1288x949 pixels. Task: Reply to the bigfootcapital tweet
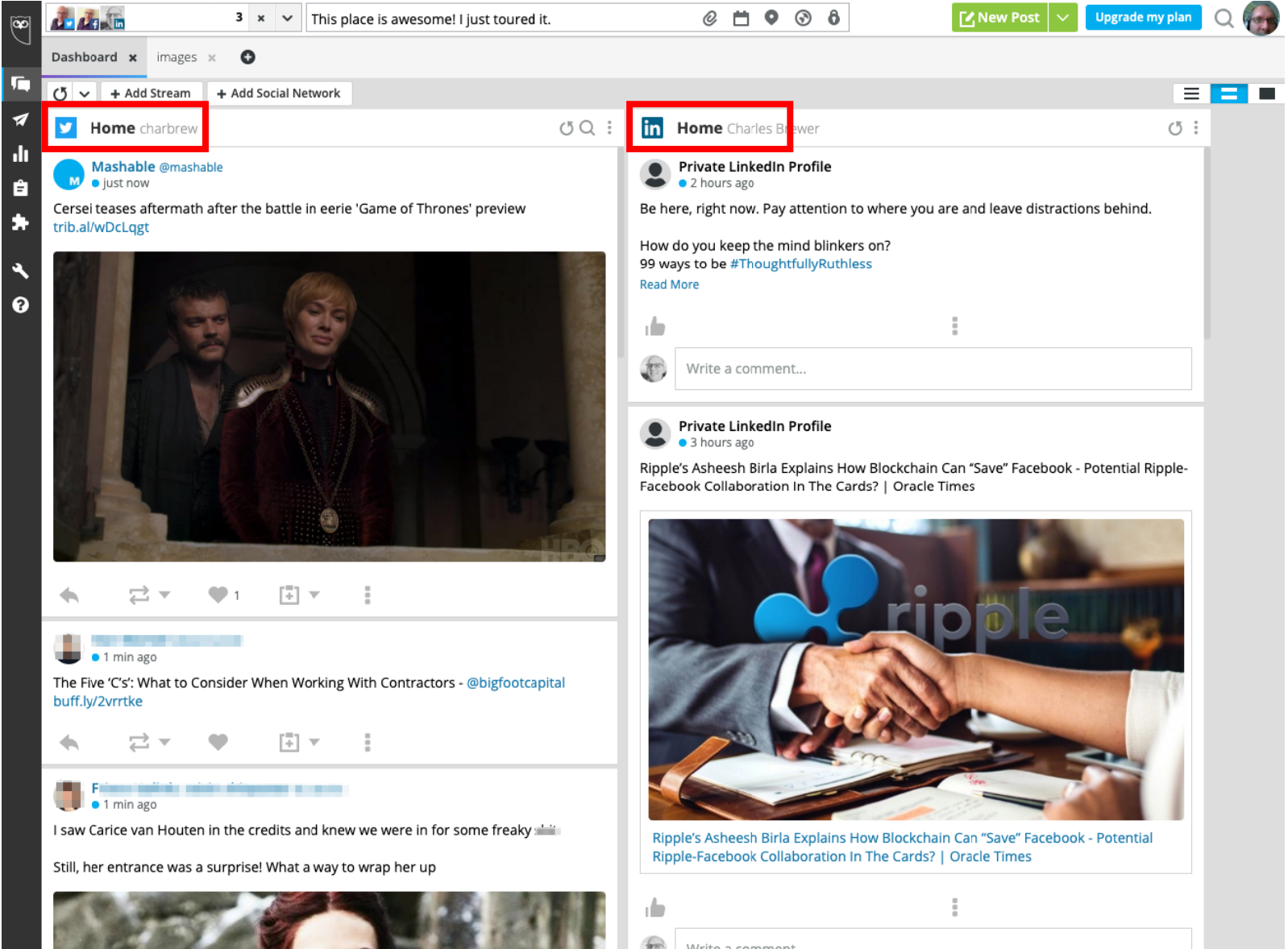tap(69, 743)
